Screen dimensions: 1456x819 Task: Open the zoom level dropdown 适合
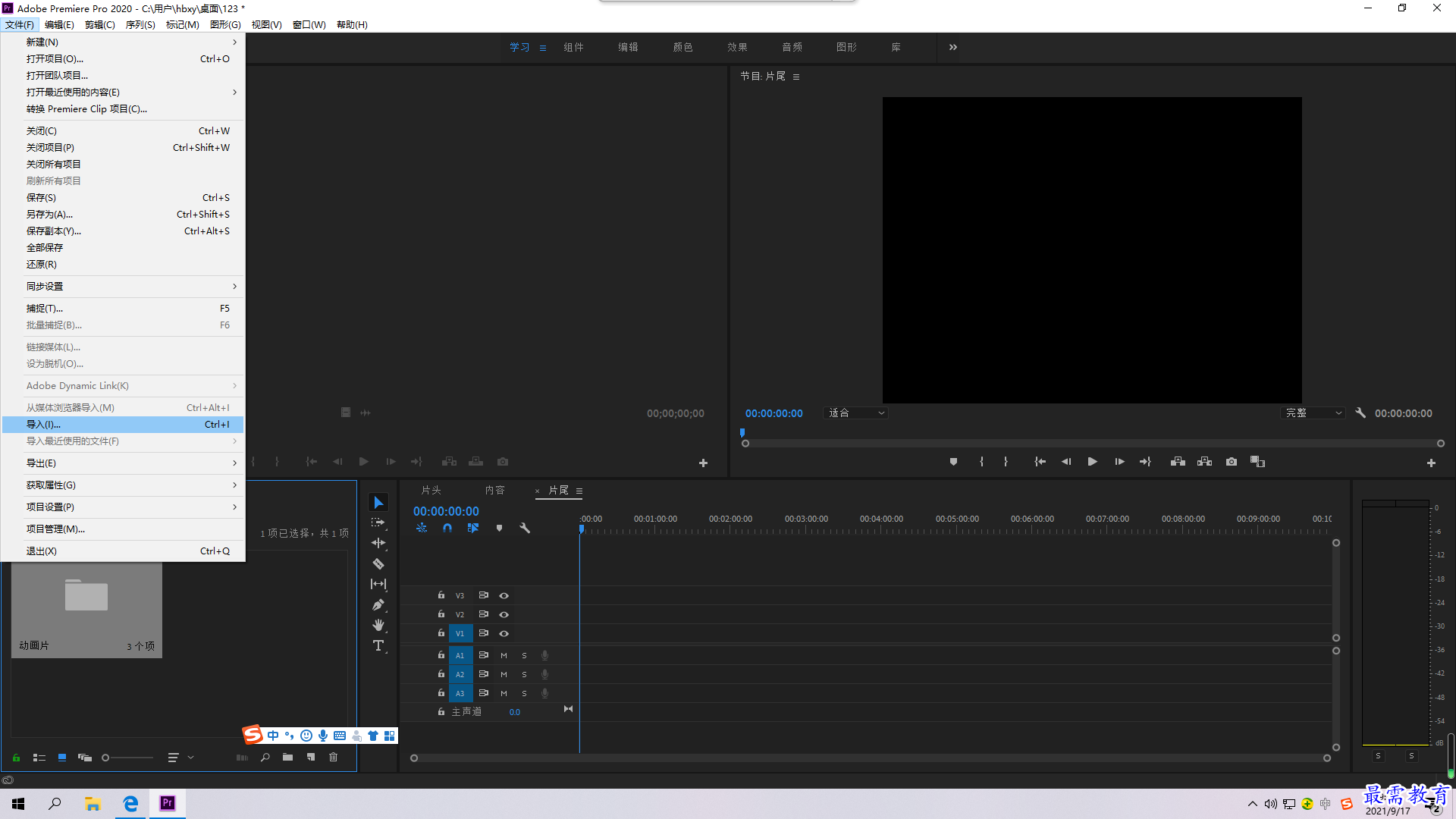(855, 413)
